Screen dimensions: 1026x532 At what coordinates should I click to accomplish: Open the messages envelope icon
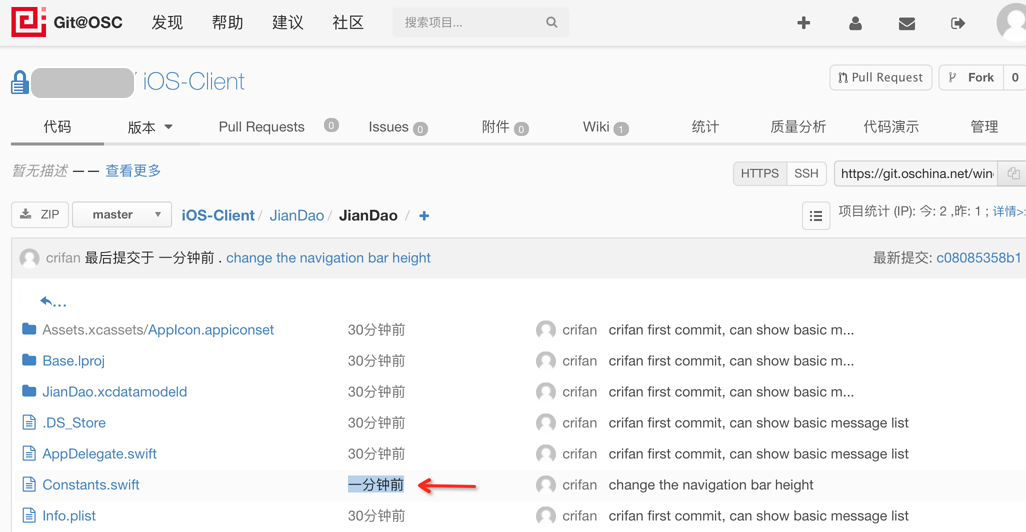[907, 24]
